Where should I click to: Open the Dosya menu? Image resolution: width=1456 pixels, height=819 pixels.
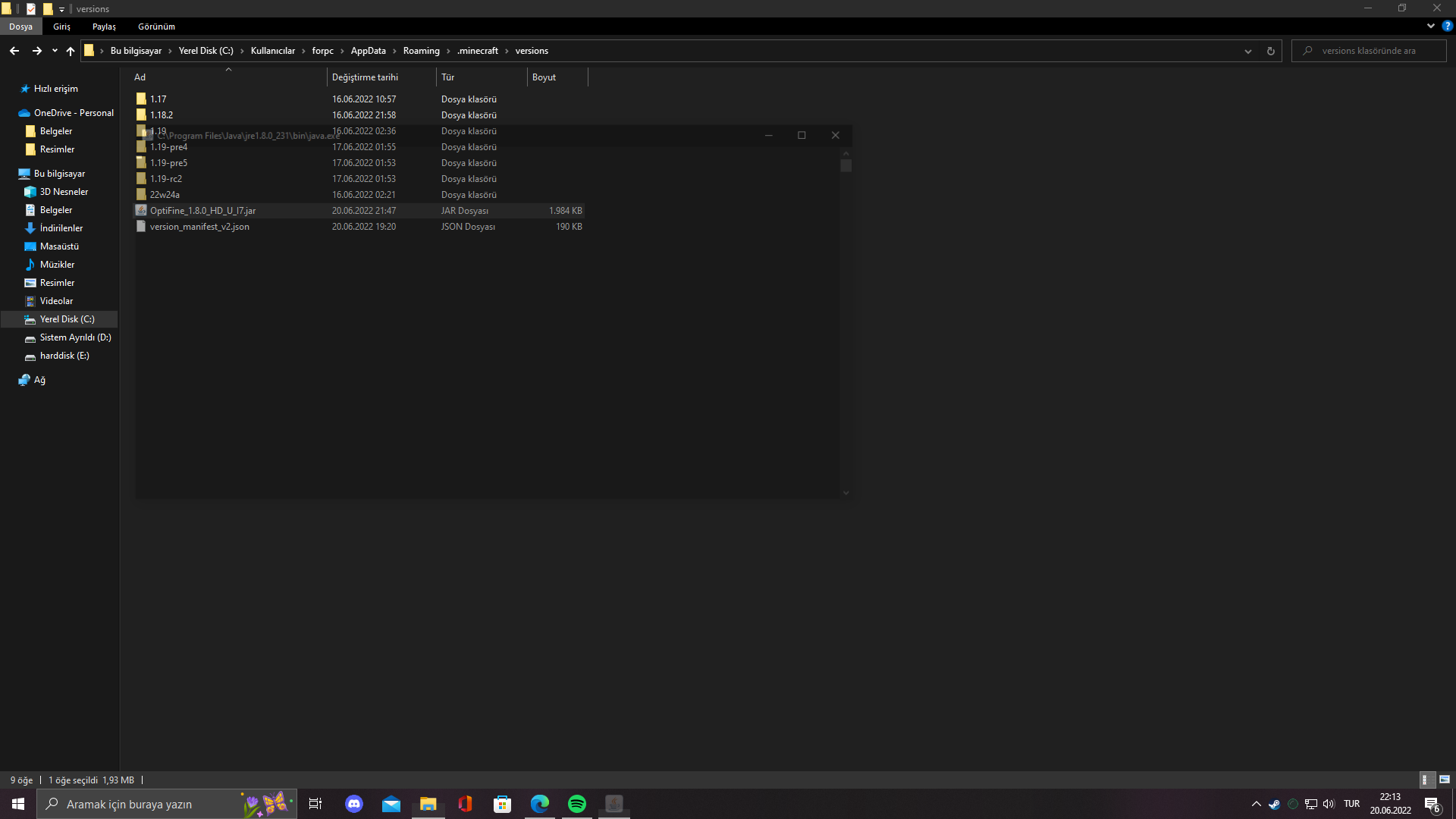pos(20,27)
